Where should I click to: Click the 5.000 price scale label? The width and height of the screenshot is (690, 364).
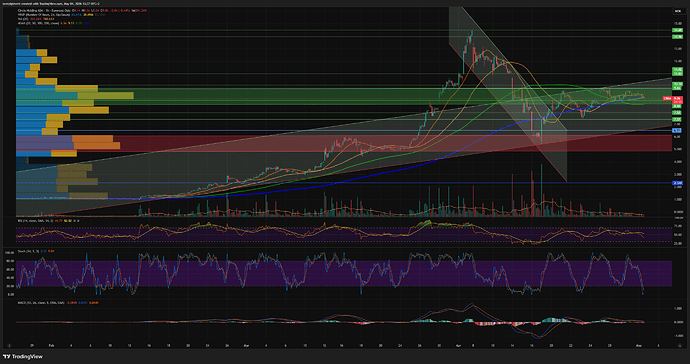[x=678, y=149]
